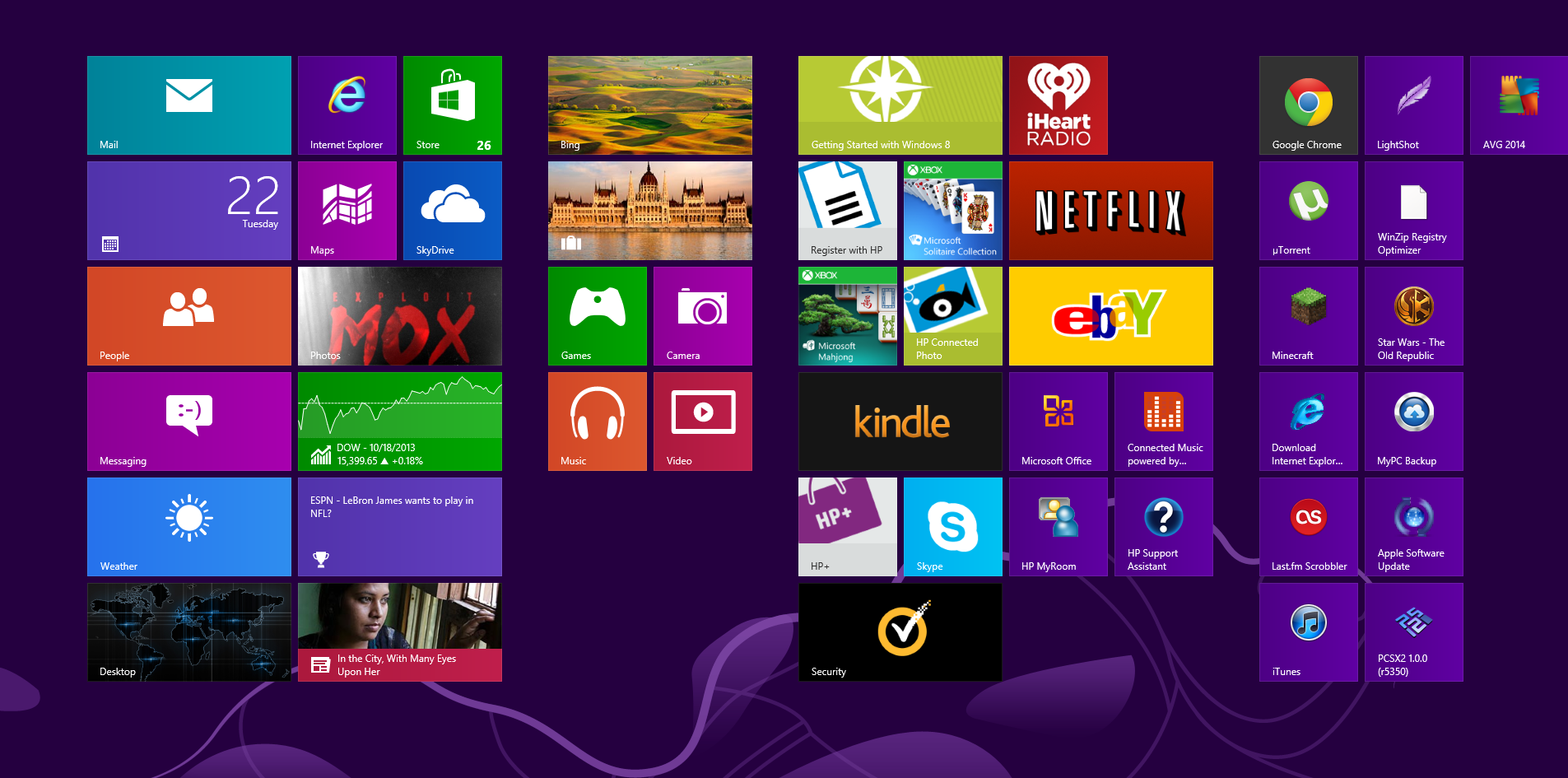Open the Mail tile

tap(188, 105)
